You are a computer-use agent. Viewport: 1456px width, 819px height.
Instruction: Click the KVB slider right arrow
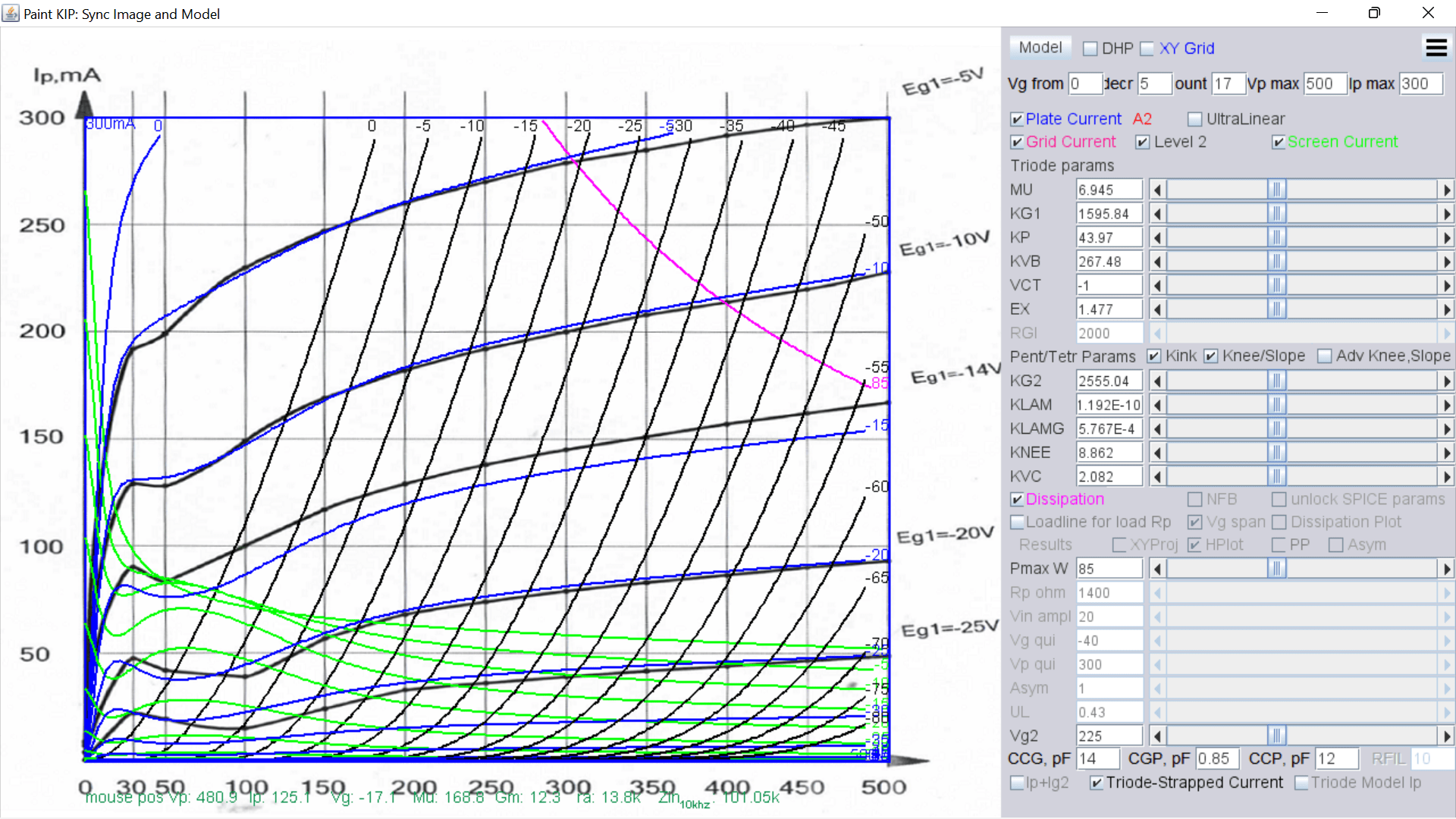tap(1446, 262)
